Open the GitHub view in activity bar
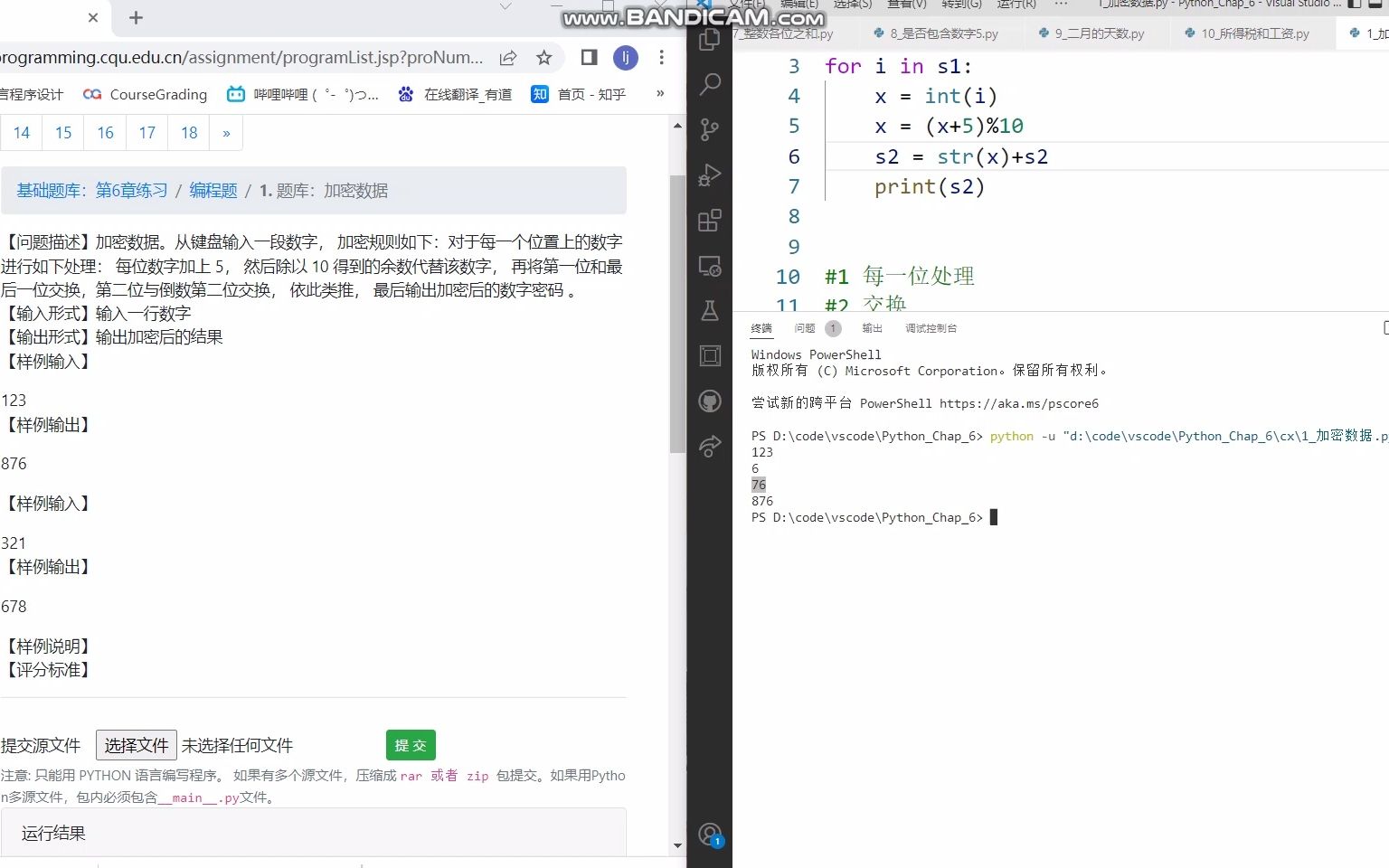 [710, 401]
